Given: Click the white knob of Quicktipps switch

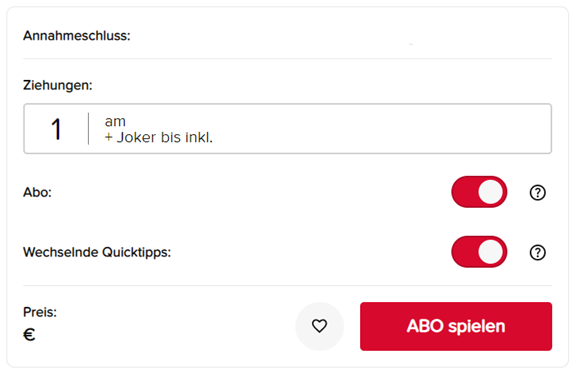Looking at the screenshot, I should coord(491,252).
